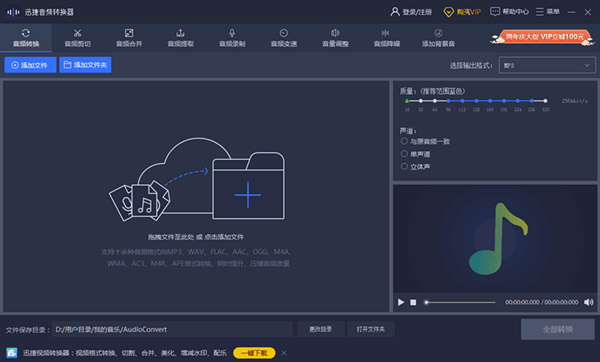Set quality slider to the 128 point

pyautogui.click(x=476, y=101)
